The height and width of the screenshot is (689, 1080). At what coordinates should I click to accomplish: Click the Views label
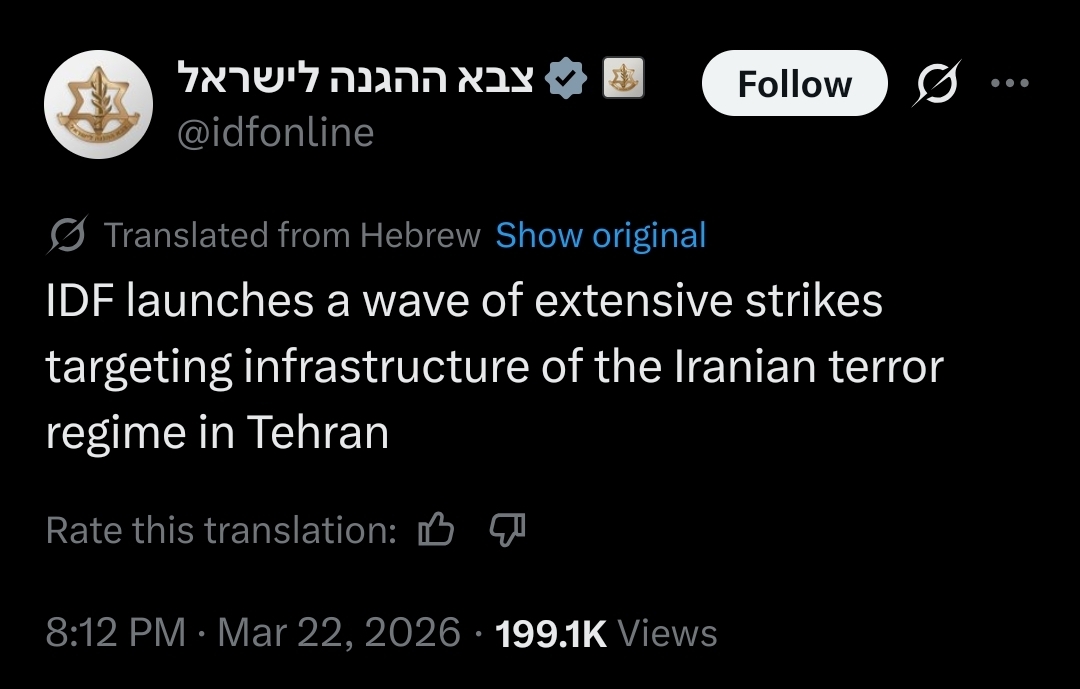point(667,633)
